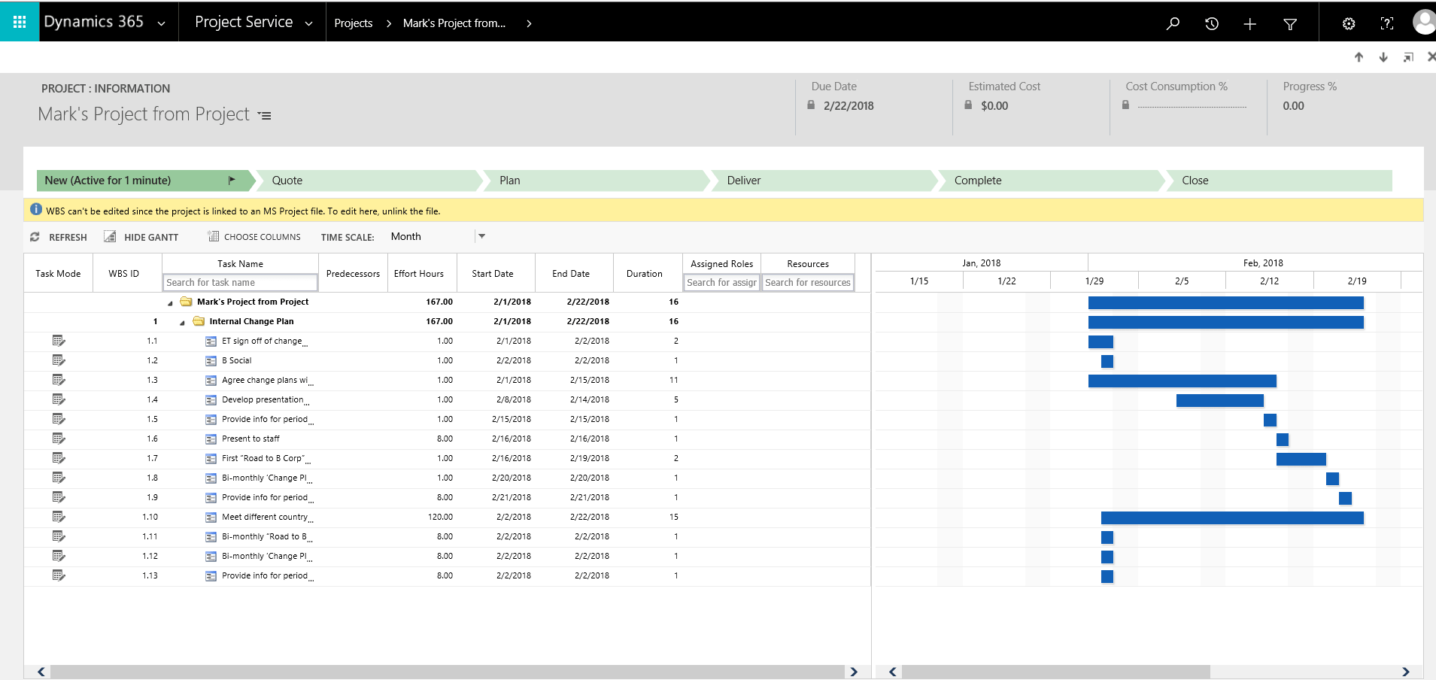This screenshot has height=680, width=1436.
Task: Click Gantt bar for Develop presentation task
Action: [x=1220, y=400]
